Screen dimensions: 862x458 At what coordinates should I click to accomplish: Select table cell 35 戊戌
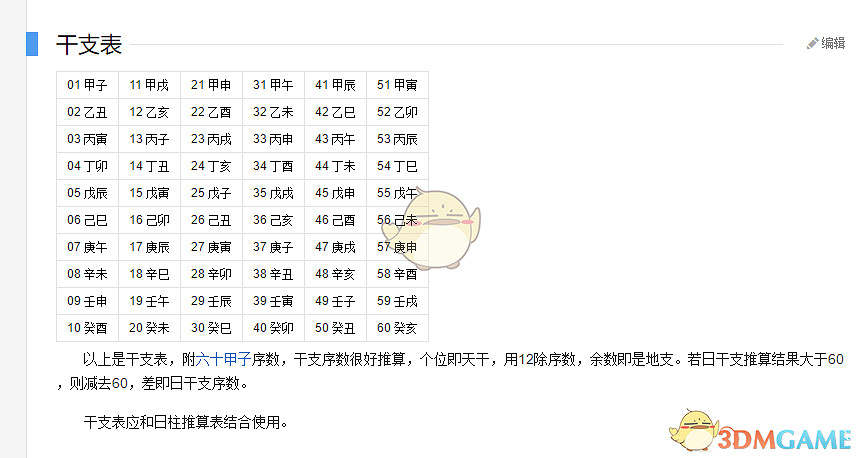click(274, 193)
